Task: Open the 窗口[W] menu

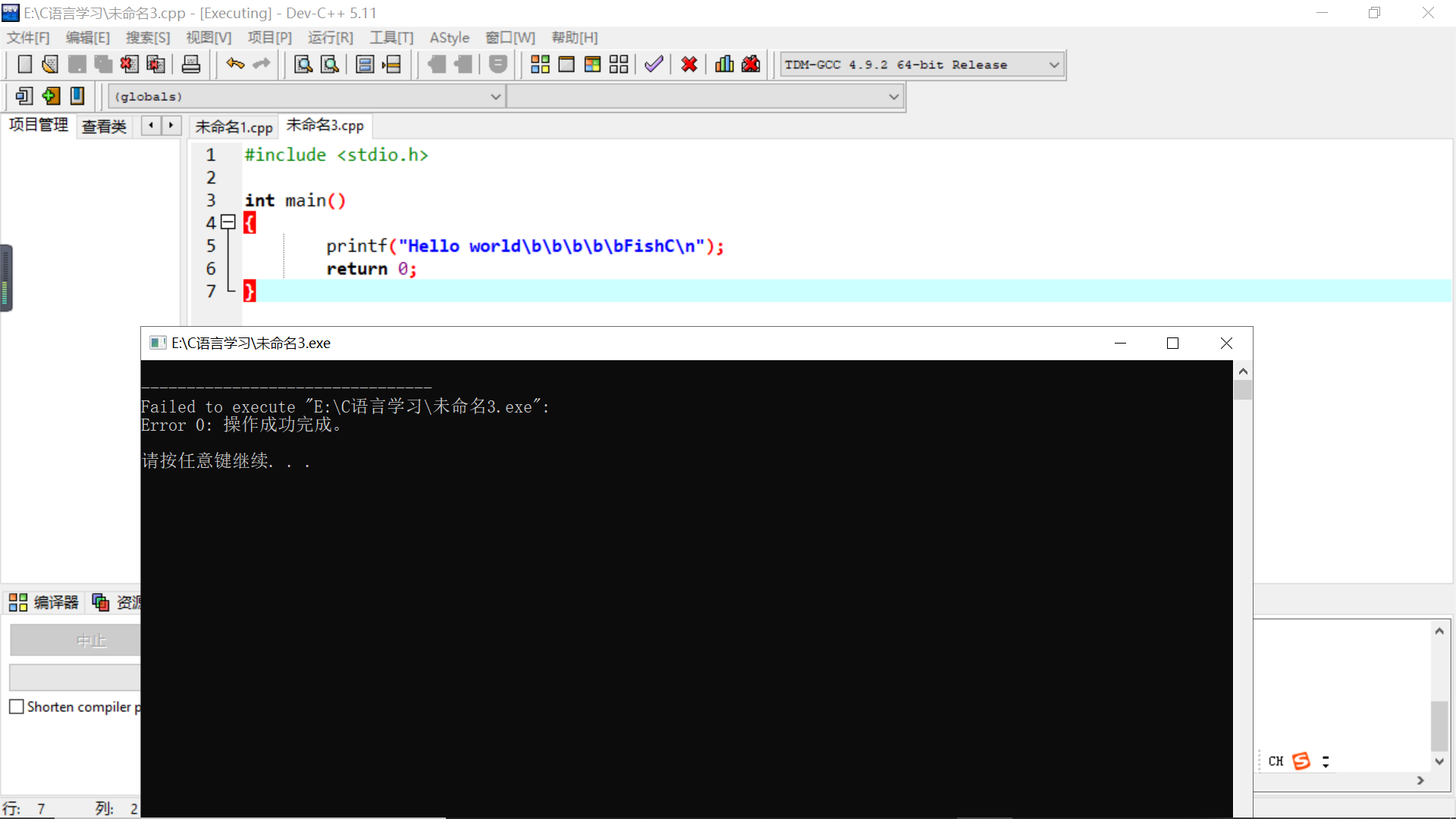Action: [x=510, y=38]
